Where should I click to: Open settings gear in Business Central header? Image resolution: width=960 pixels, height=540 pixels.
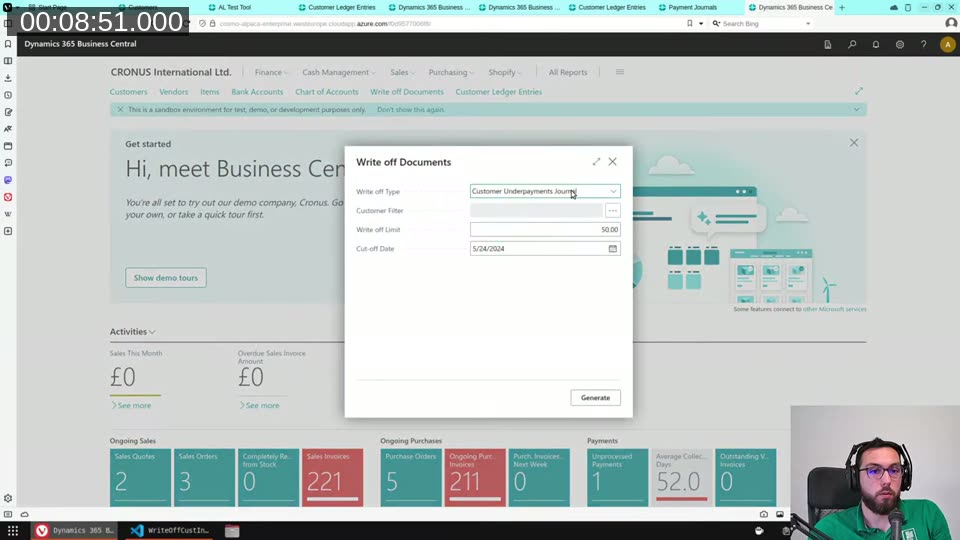(899, 44)
